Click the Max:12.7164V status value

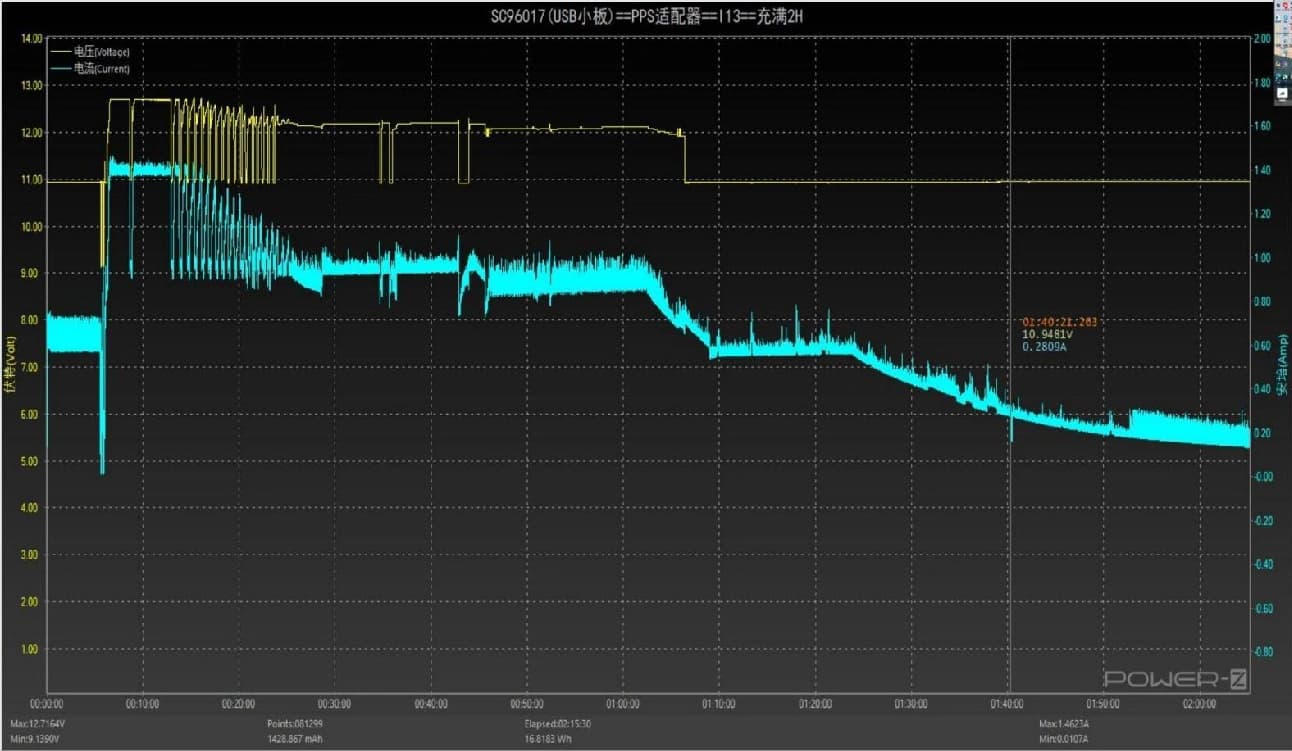pyautogui.click(x=37, y=724)
